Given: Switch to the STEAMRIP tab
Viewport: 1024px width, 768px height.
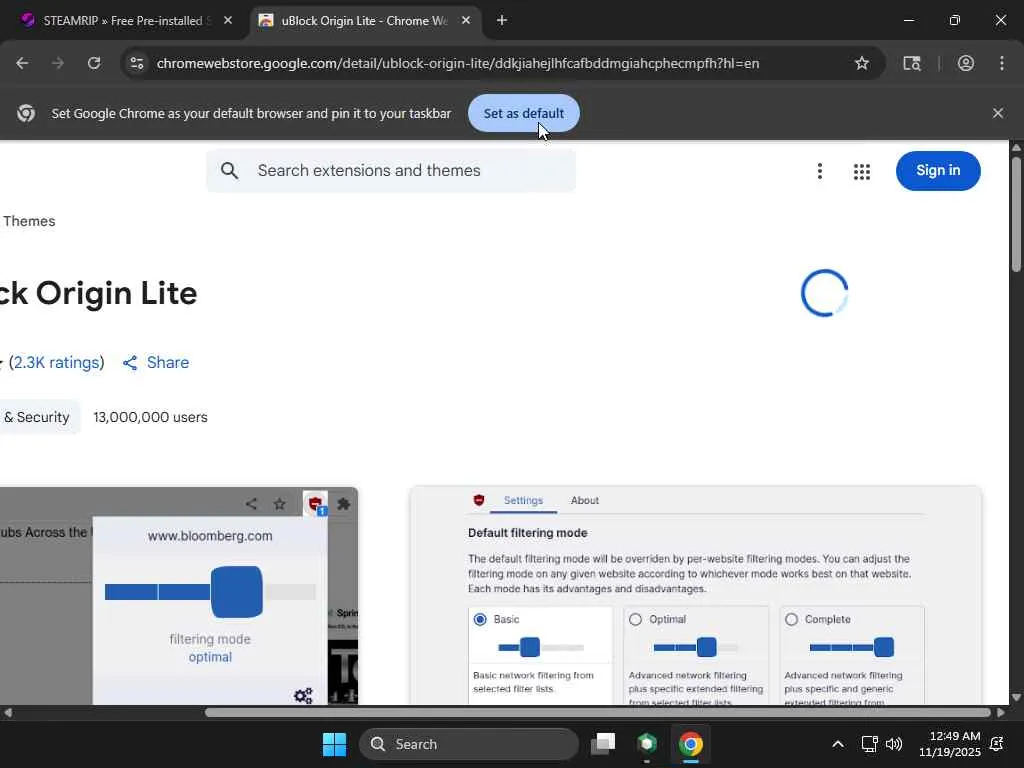Looking at the screenshot, I should [x=122, y=20].
